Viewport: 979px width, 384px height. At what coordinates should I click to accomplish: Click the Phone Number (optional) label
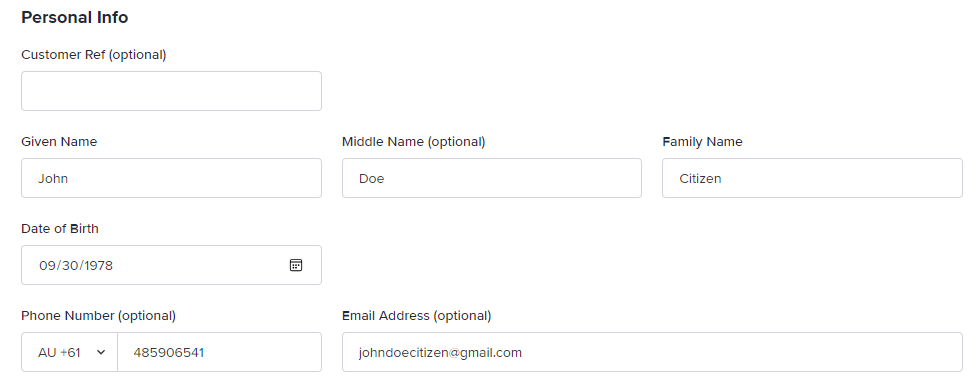(x=99, y=316)
